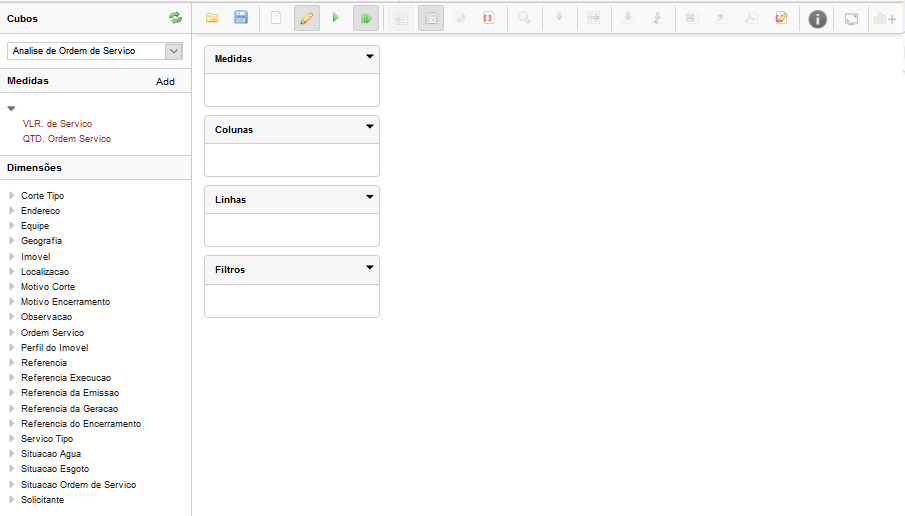
Task: Select the Equipe dimension item
Action: (x=35, y=226)
